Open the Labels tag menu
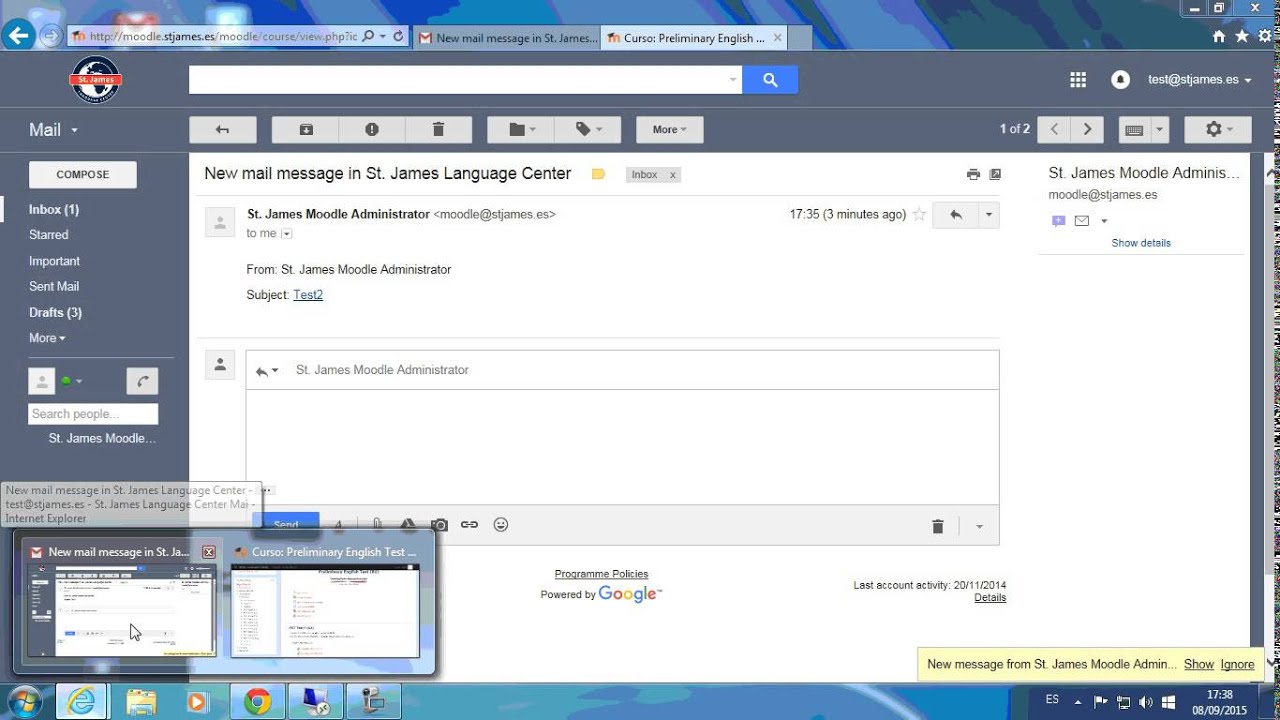The image size is (1280, 720). pyautogui.click(x=588, y=129)
